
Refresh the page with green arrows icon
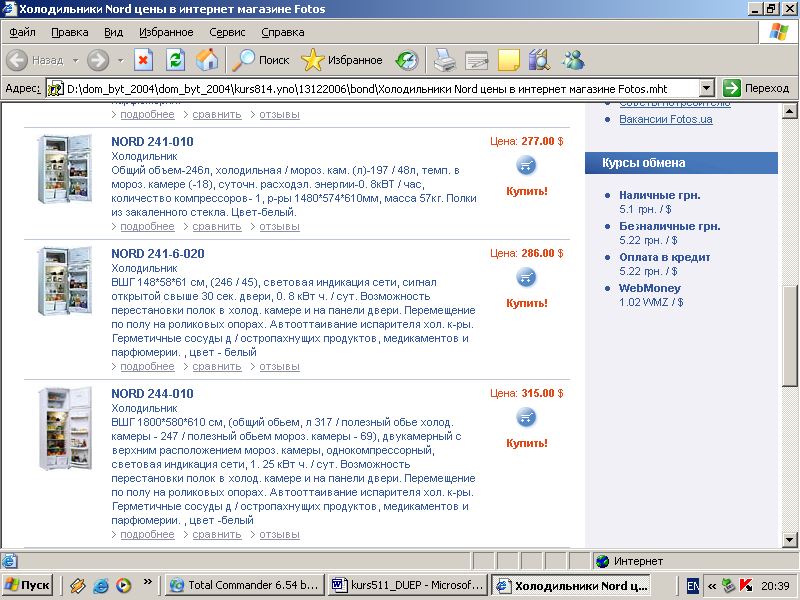(175, 60)
